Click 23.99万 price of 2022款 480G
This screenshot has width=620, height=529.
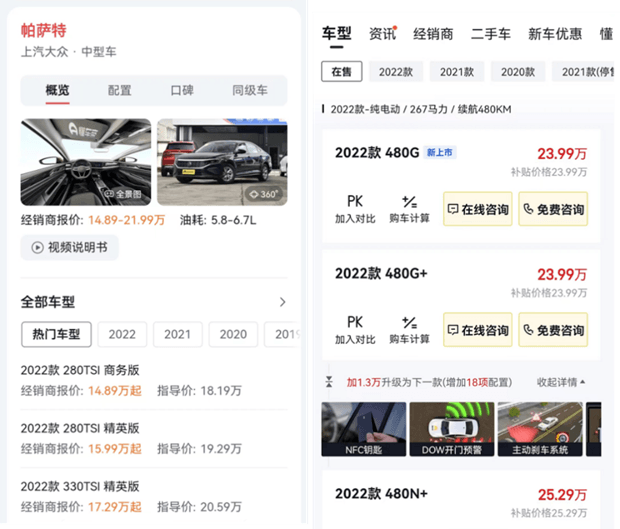(x=562, y=154)
